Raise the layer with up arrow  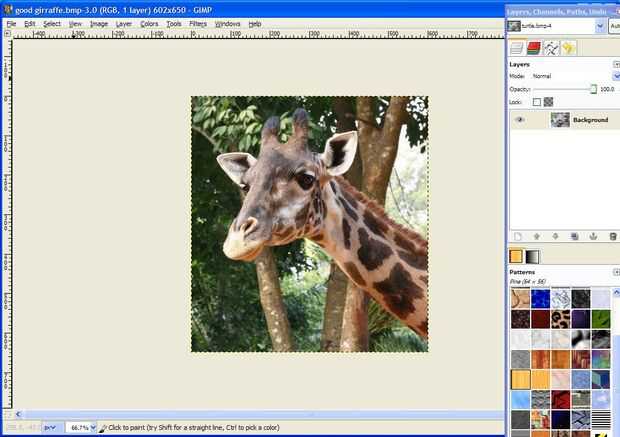[537, 236]
